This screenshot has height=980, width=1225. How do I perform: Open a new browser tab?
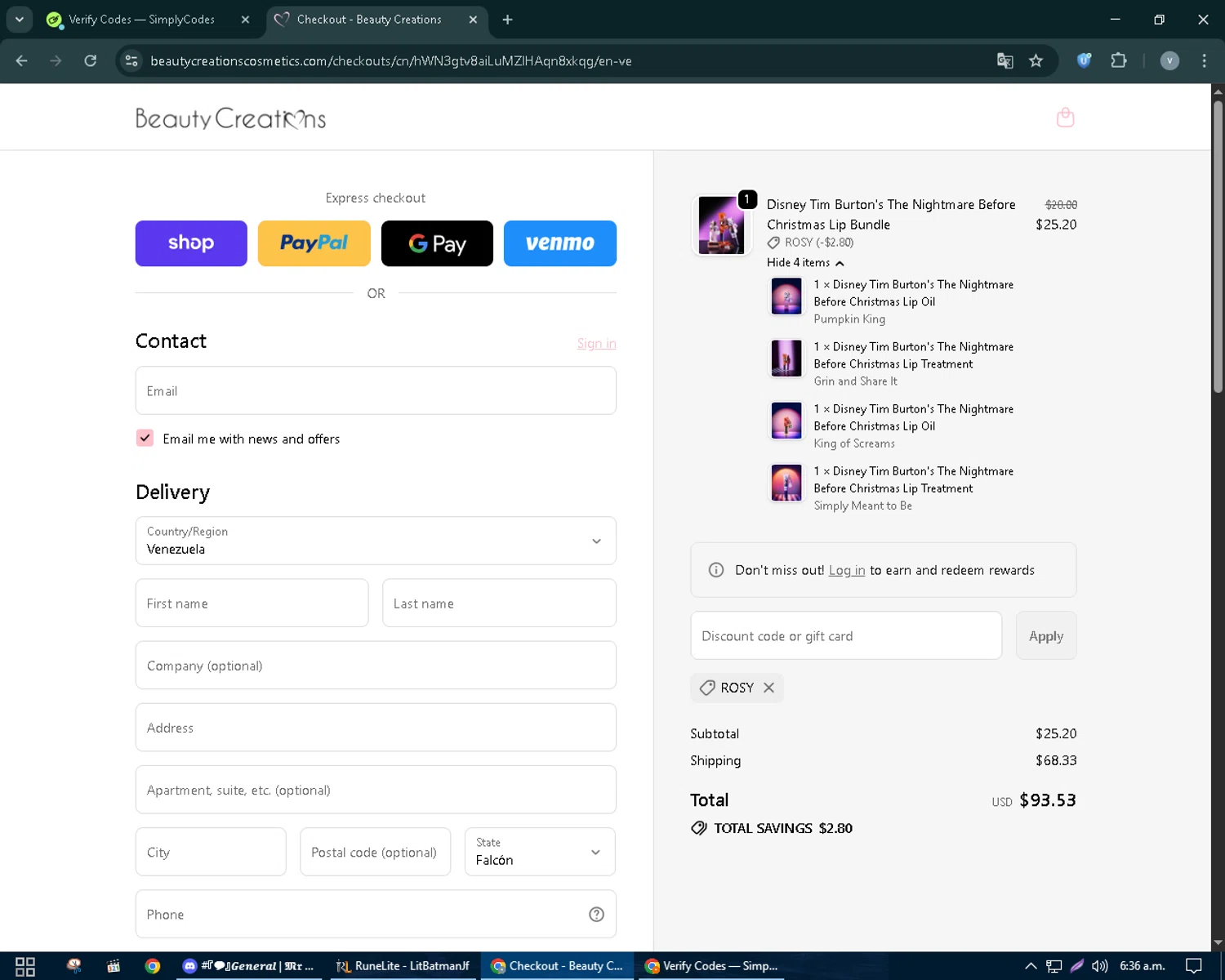pos(507,20)
